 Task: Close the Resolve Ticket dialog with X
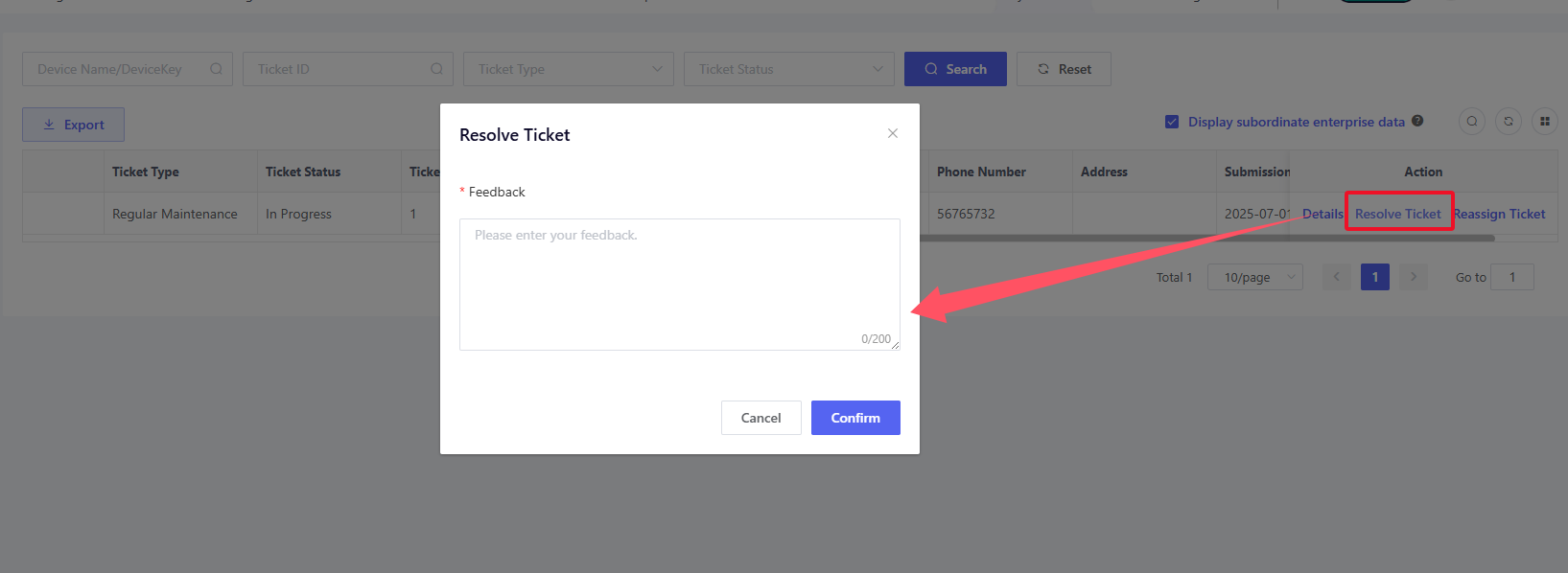click(x=893, y=133)
